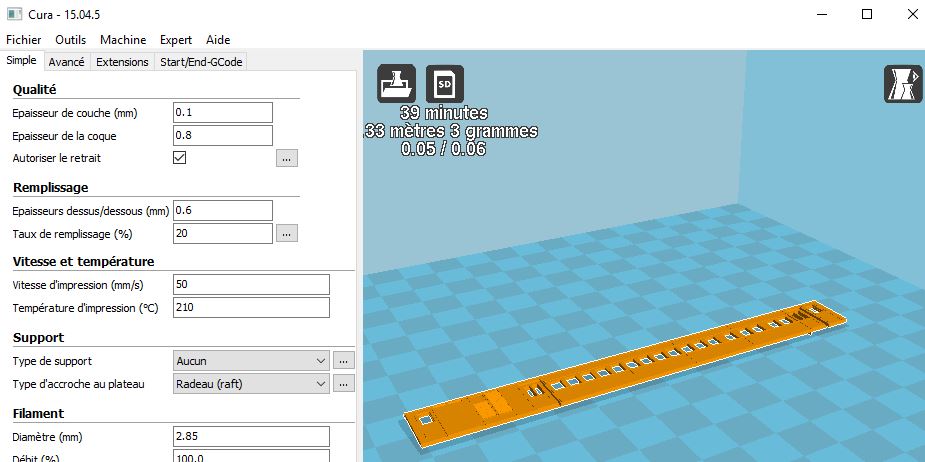
Task: Expand the Type d'accroche au plateau dropdown
Action: (251, 384)
